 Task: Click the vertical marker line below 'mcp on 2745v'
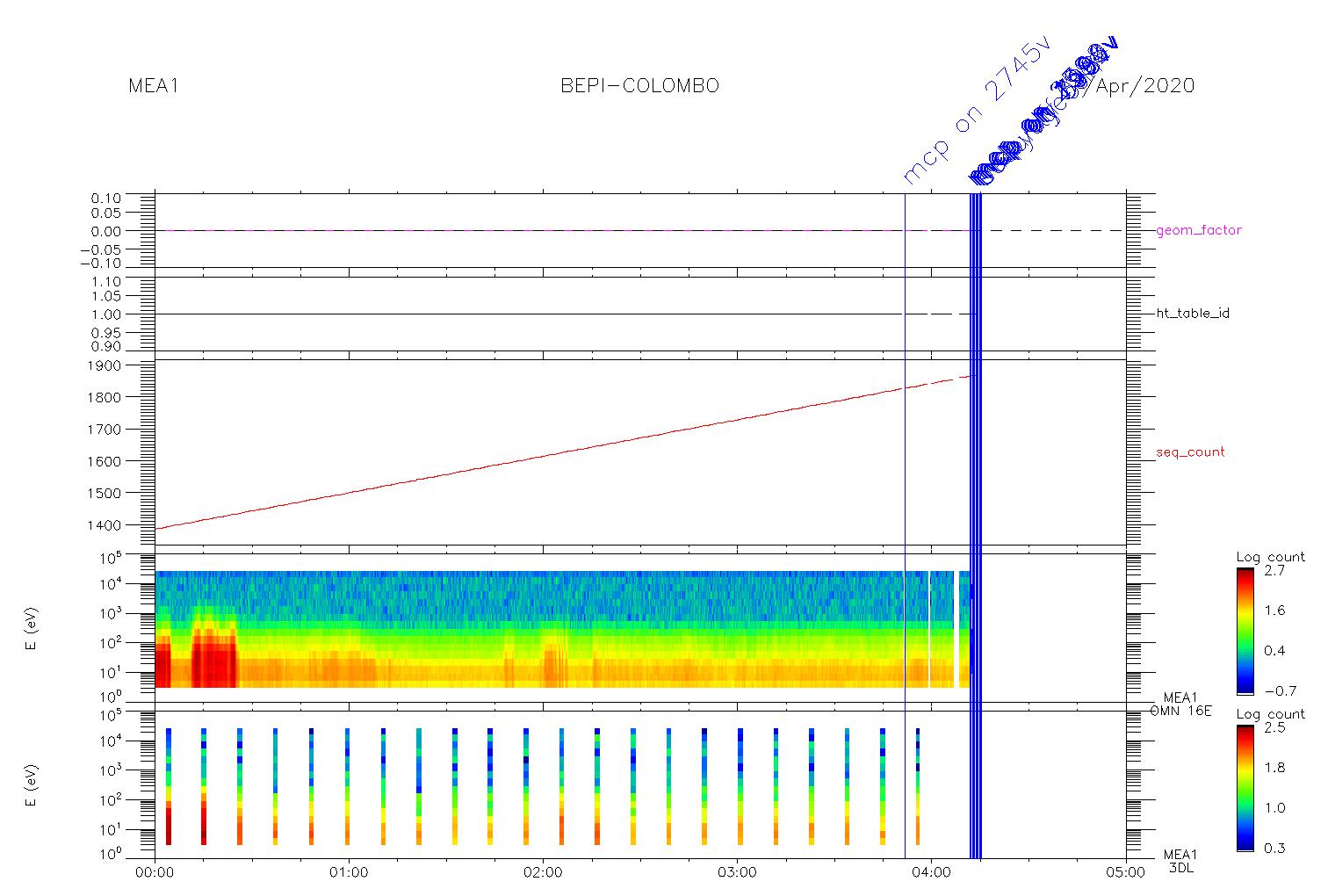905,525
